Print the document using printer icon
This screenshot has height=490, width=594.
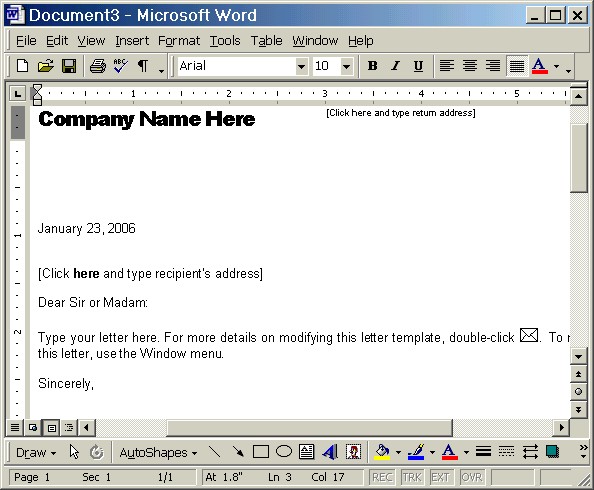(x=98, y=66)
